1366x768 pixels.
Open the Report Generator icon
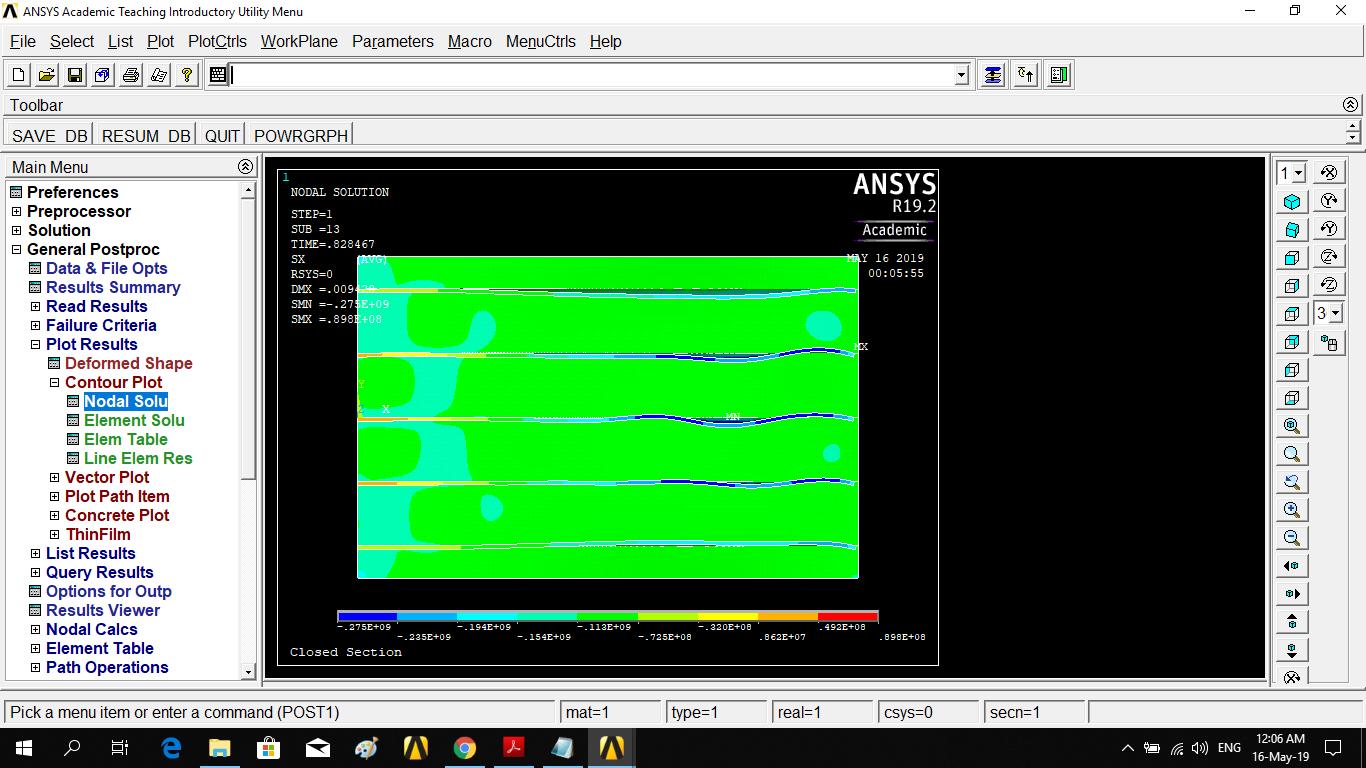159,75
